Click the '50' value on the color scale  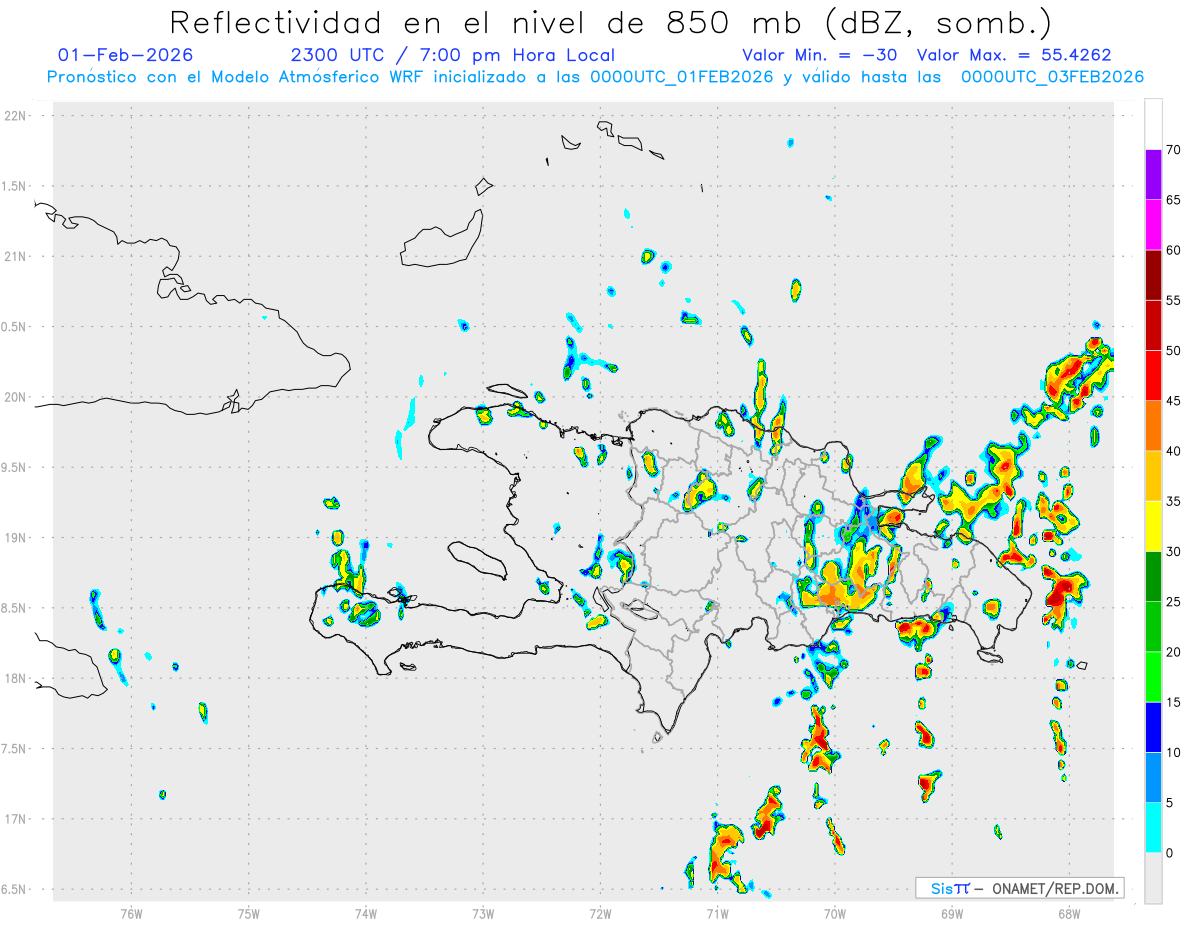pos(1174,351)
